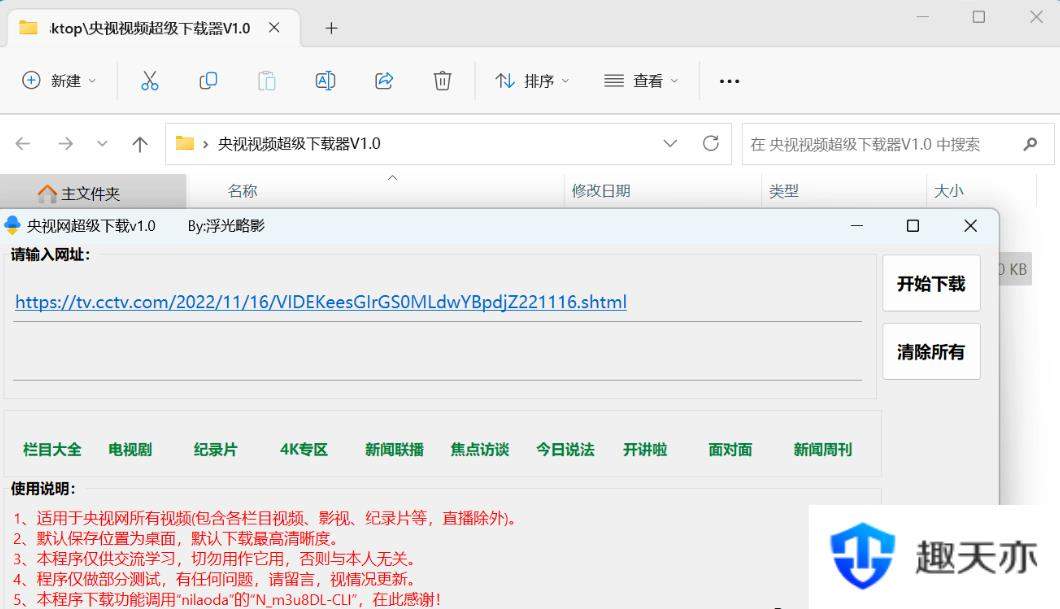Open the 电视剧 category link

[130, 449]
